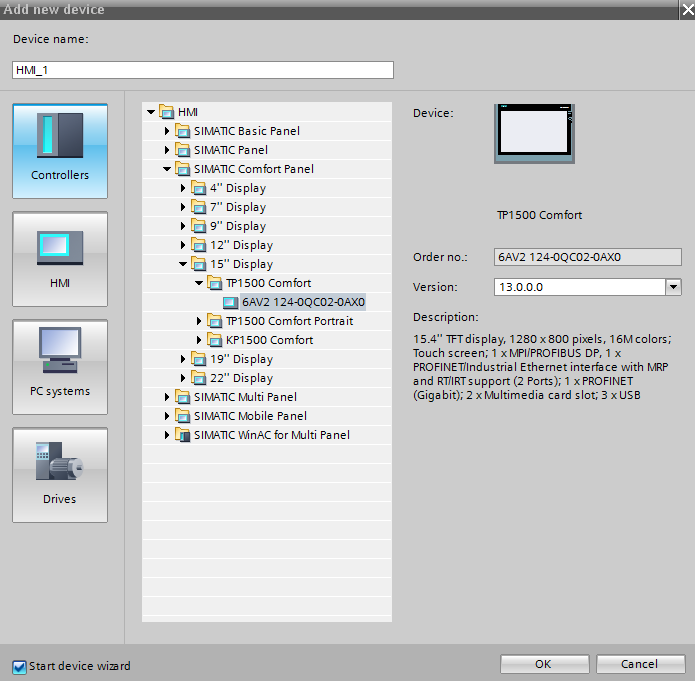
Task: Click the TP1500 Comfort folder icon
Action: 215,283
